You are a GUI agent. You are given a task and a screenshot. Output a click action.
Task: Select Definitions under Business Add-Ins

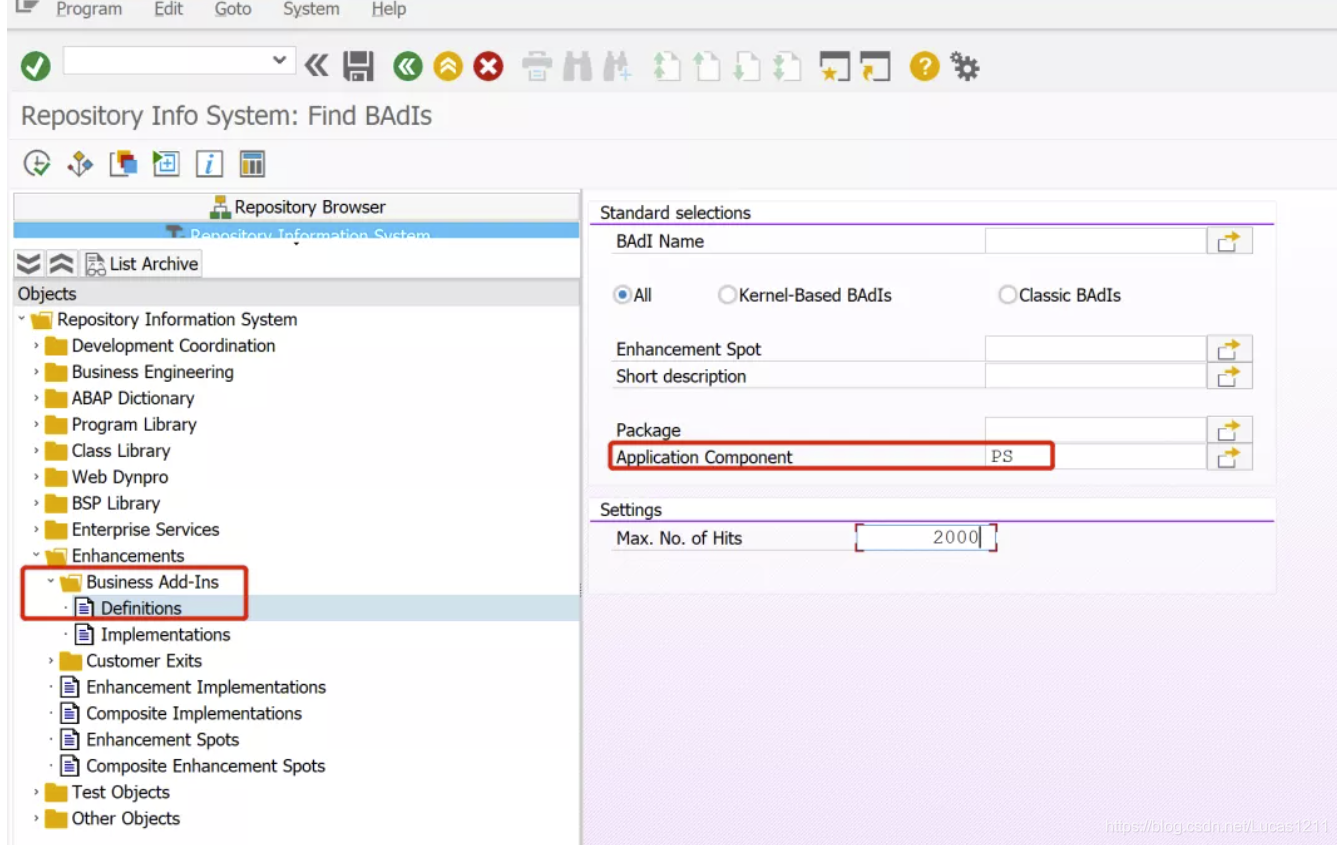pyautogui.click(x=141, y=608)
